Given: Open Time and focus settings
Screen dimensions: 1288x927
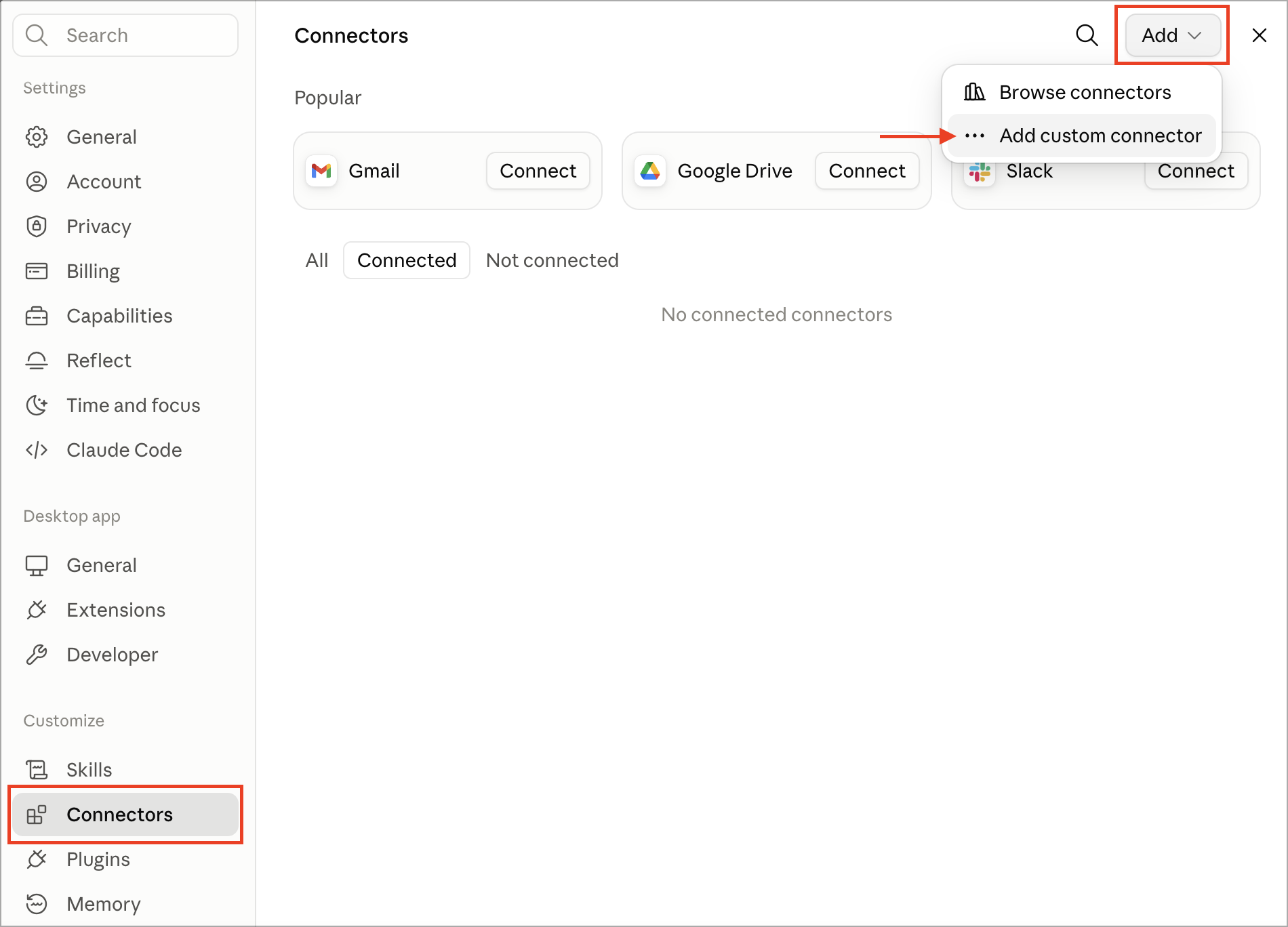Looking at the screenshot, I should click(125, 405).
